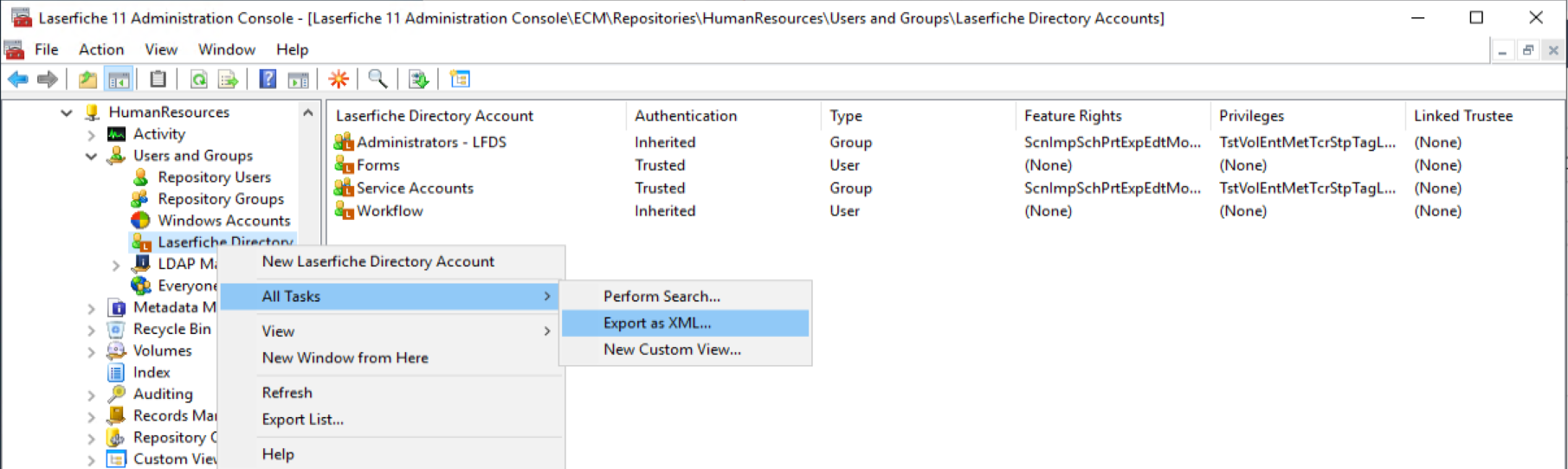Restore the inner MDI child window
This screenshot has height=469, width=1568.
click(1528, 50)
